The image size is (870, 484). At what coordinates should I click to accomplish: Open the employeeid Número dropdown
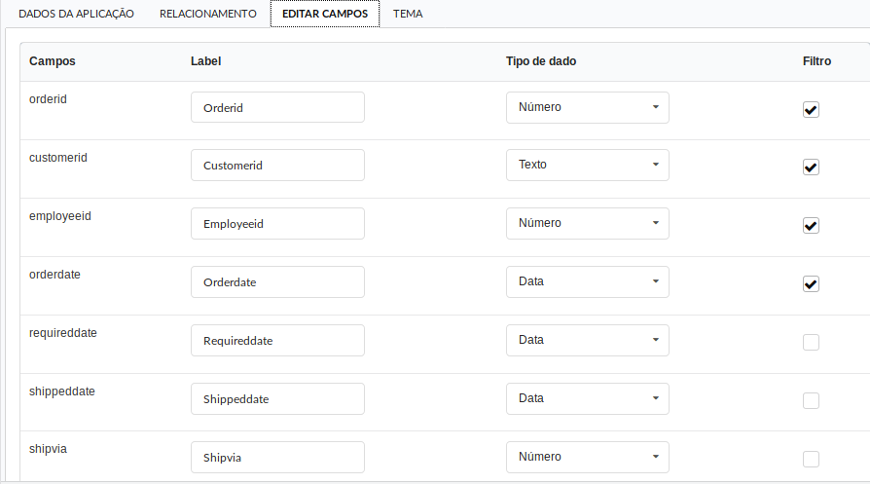pos(588,223)
